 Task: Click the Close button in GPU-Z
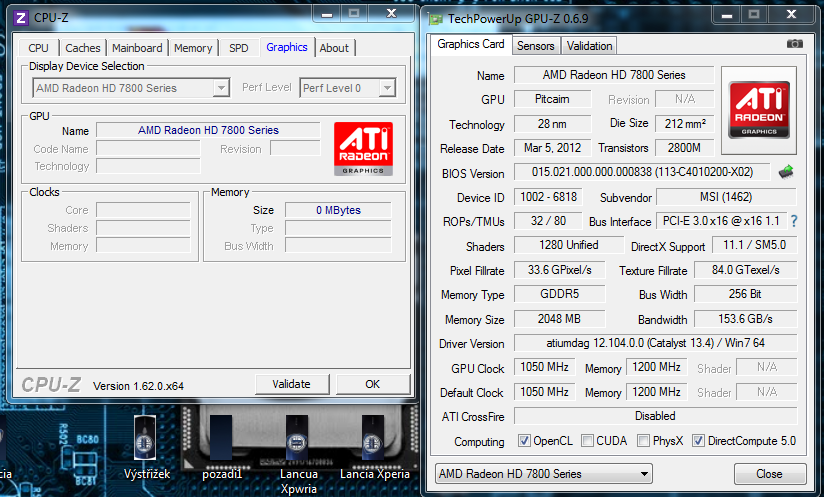pyautogui.click(x=769, y=474)
